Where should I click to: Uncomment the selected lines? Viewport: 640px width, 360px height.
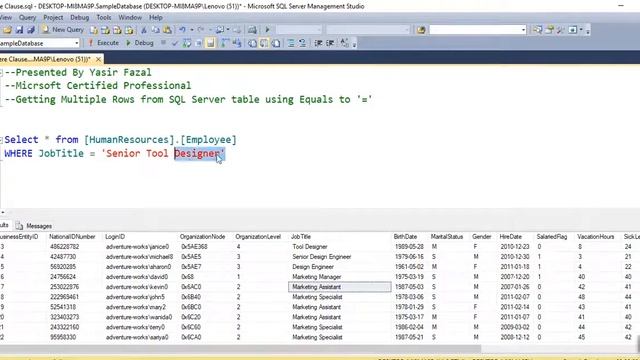[x=302, y=43]
